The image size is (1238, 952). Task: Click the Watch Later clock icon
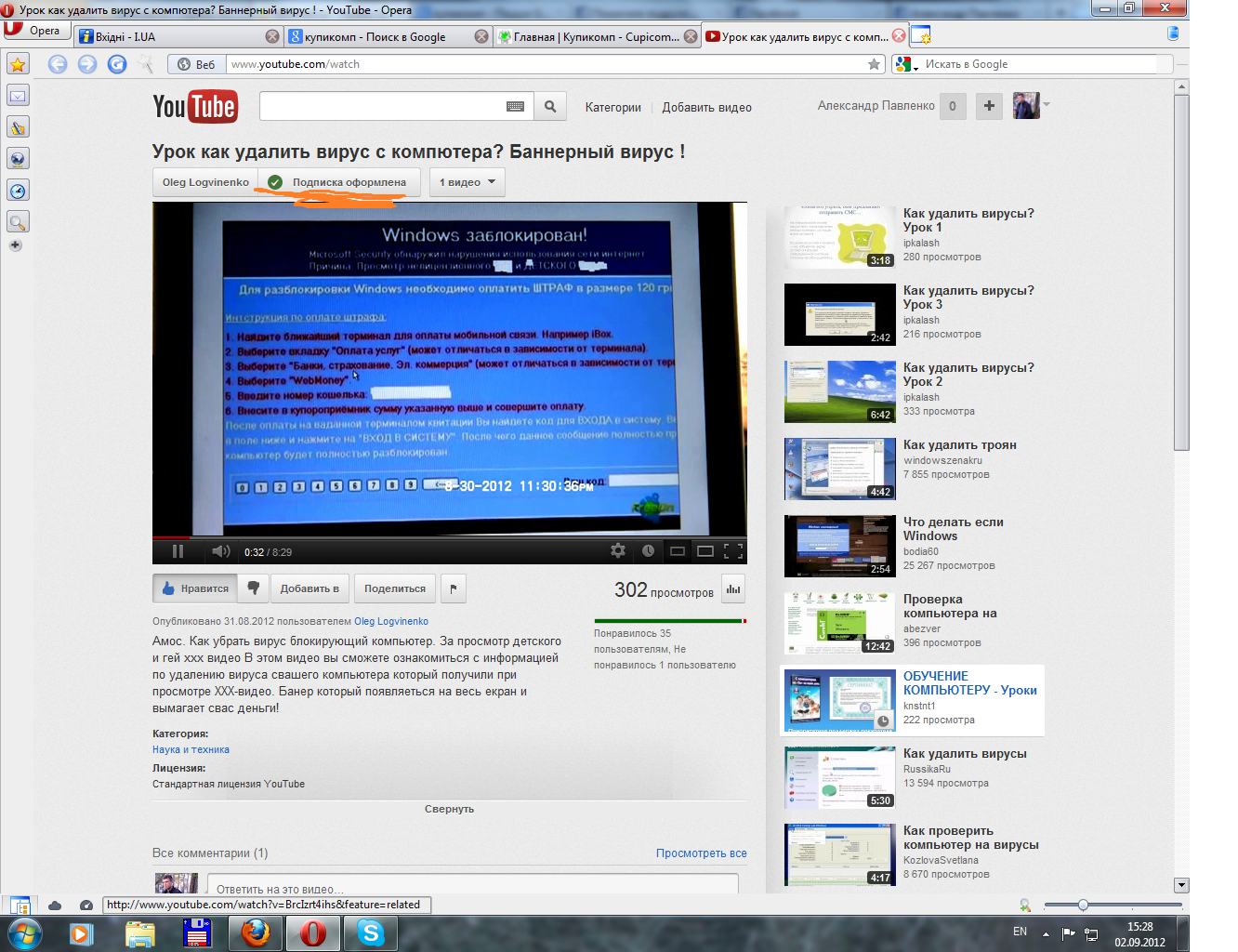[648, 551]
